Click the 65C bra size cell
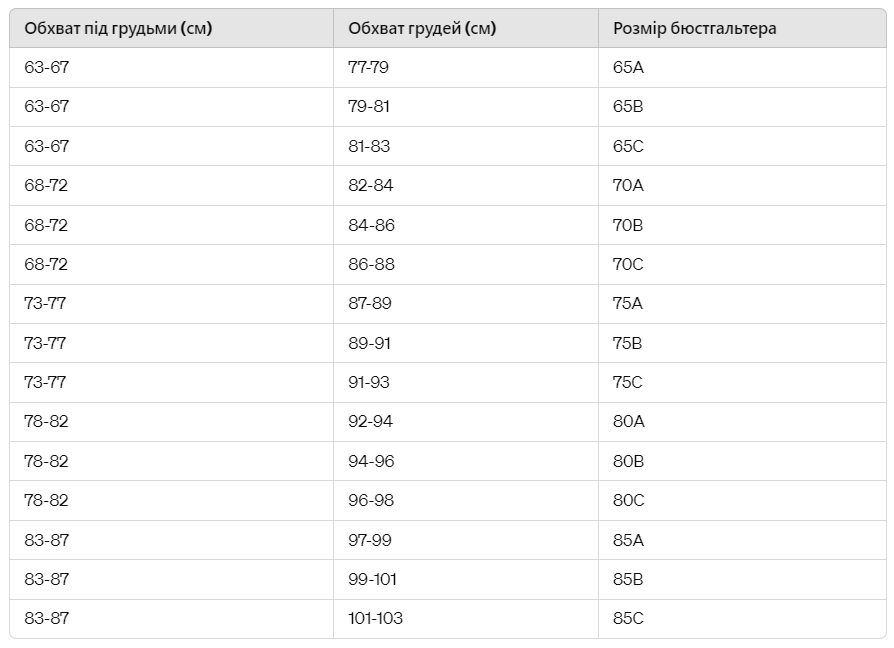 click(628, 146)
